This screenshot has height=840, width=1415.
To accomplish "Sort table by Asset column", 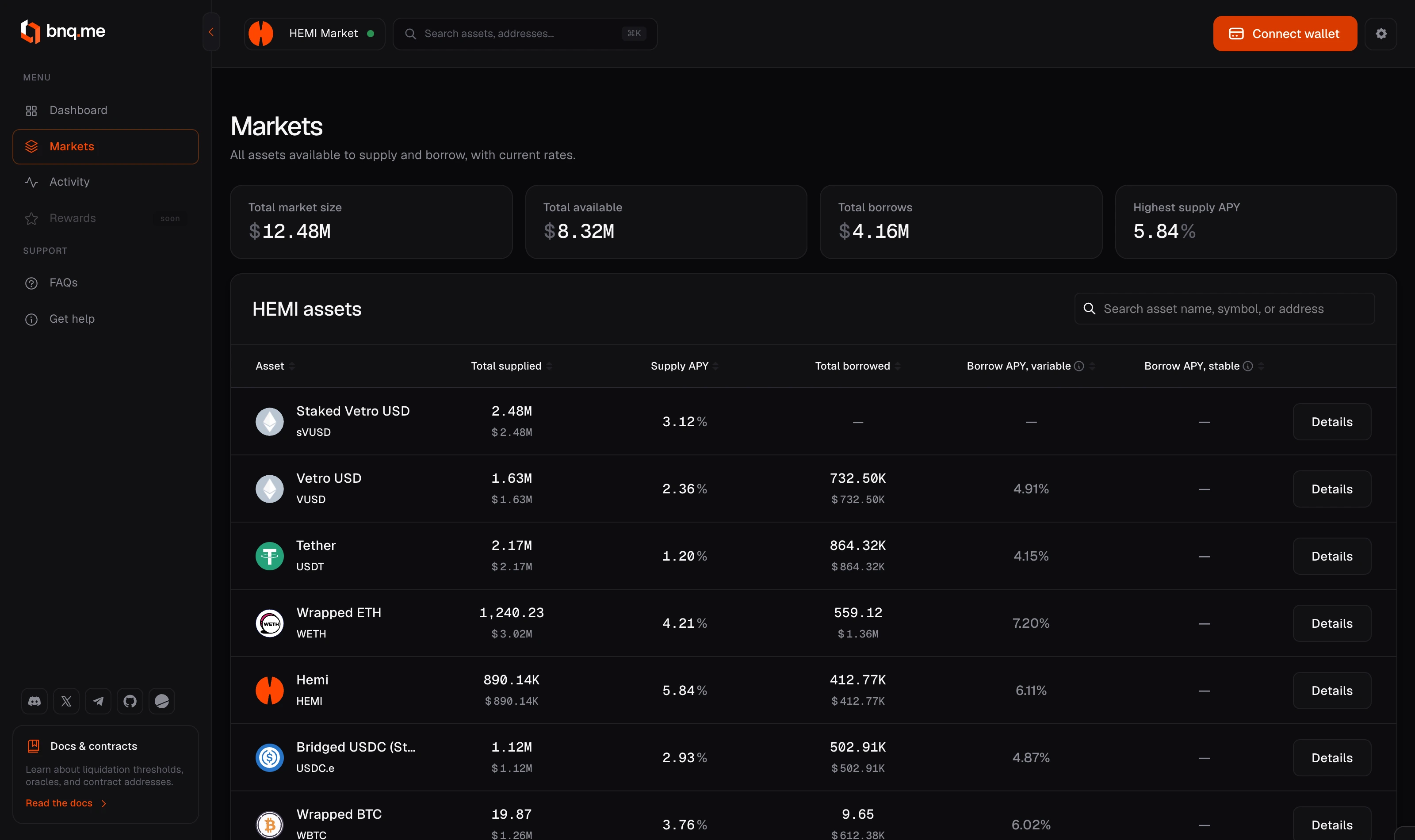I will point(275,366).
